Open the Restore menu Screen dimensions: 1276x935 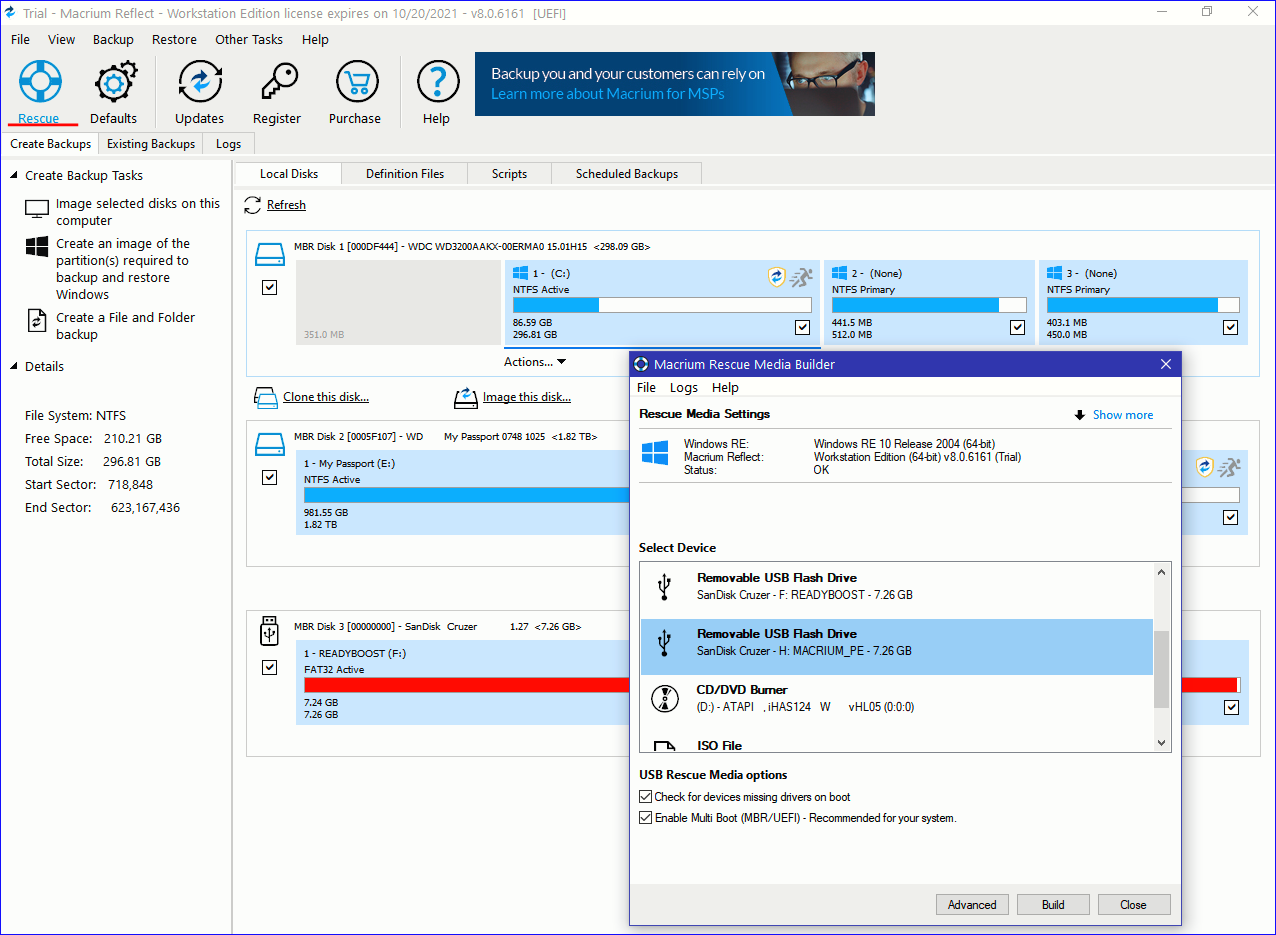pyautogui.click(x=174, y=39)
